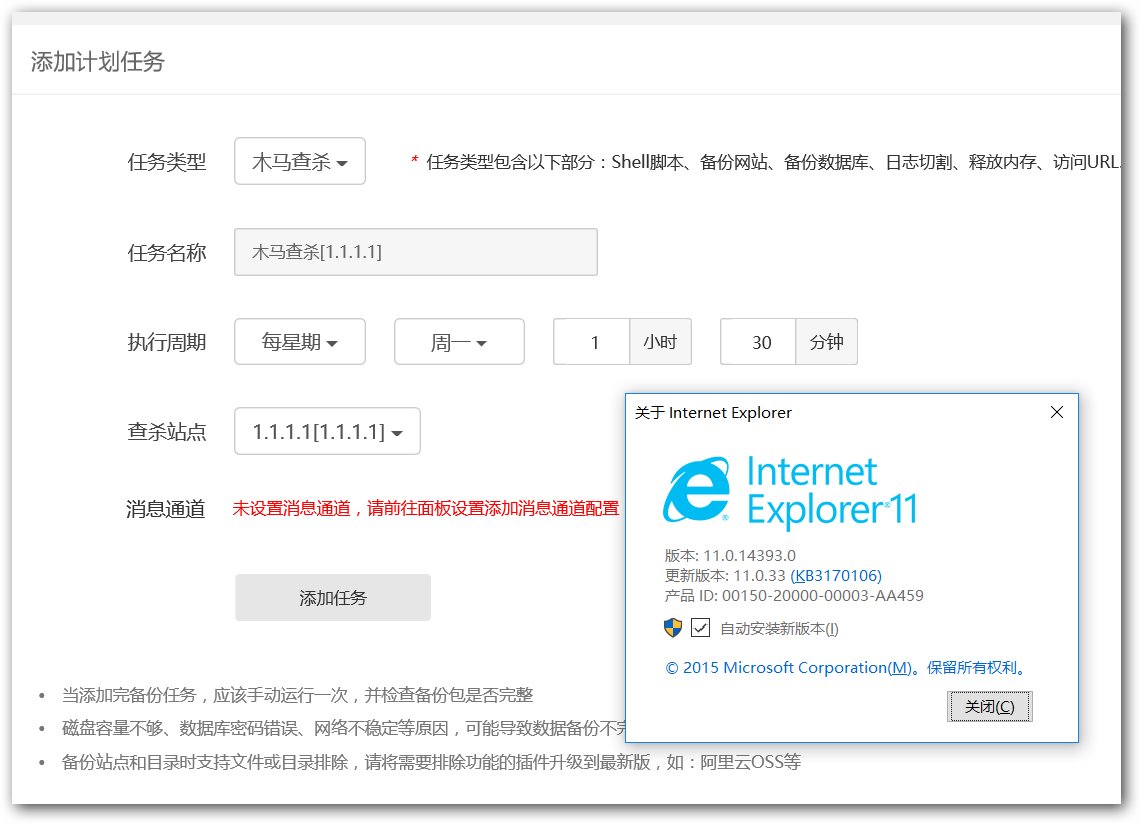Click the 分钟 unit label
This screenshot has width=1141, height=824.
pos(827,342)
